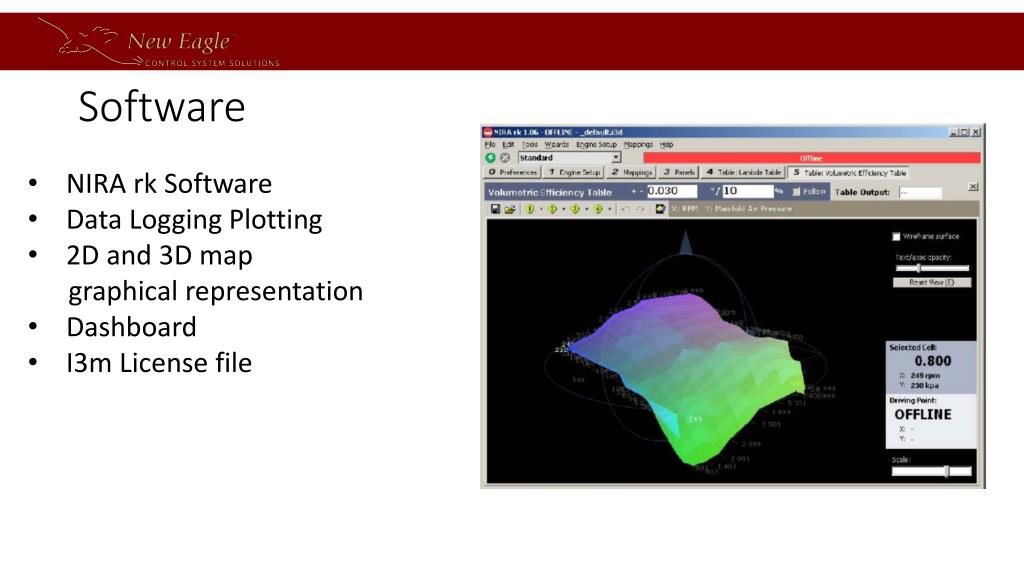
Task: Click the green preset 1 icon
Action: pos(530,209)
